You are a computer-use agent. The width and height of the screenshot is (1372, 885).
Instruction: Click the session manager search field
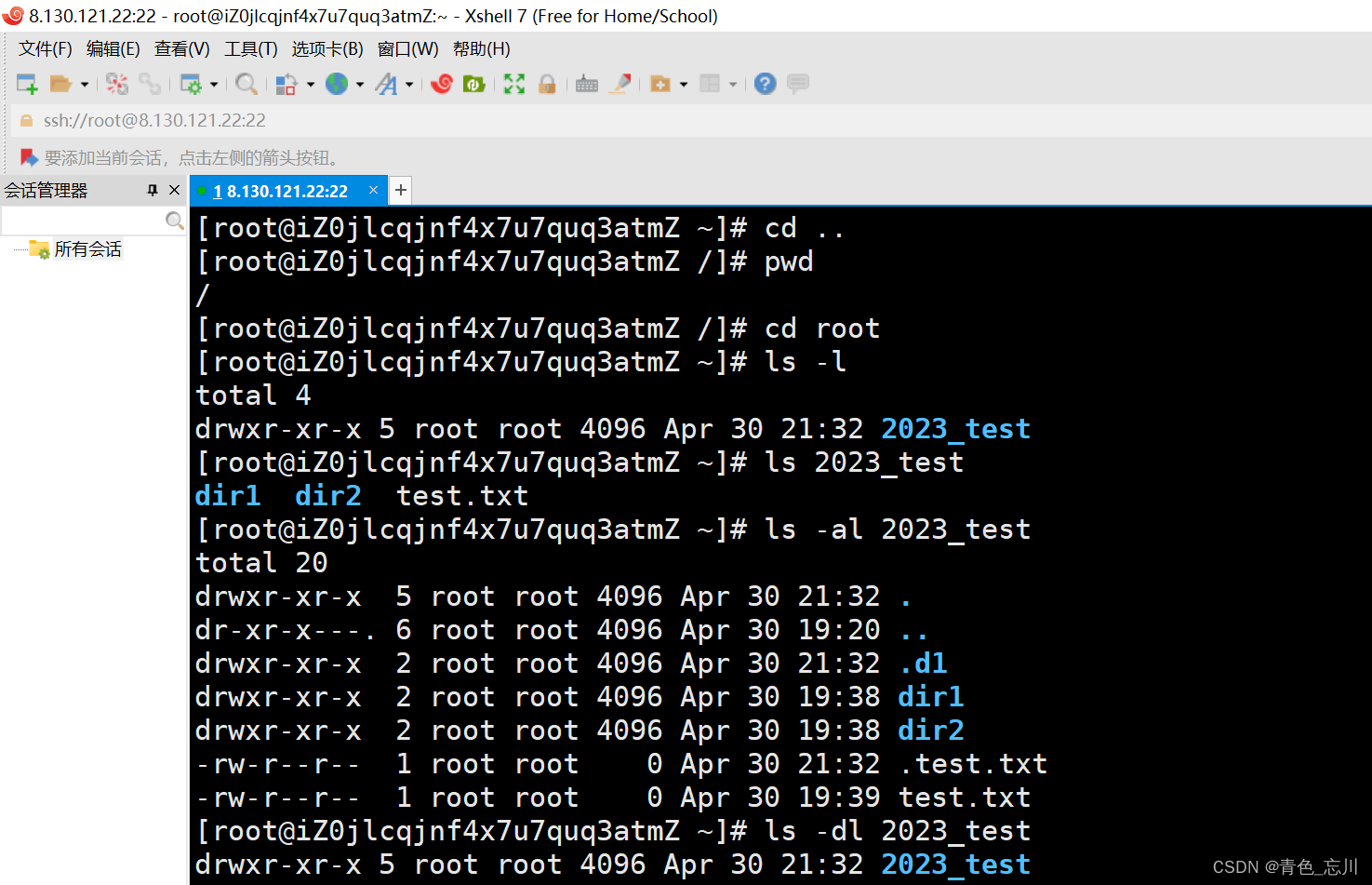(83, 221)
